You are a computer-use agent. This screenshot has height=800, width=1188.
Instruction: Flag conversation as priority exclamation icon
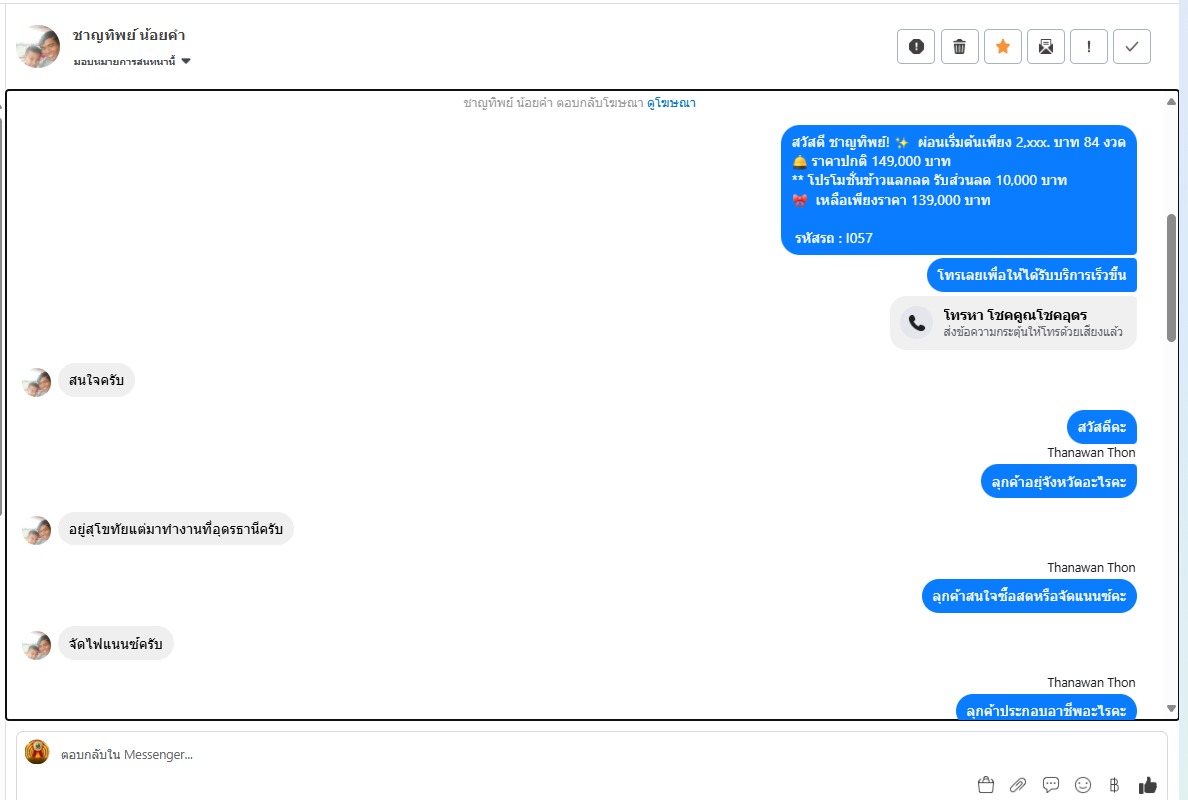point(1089,47)
